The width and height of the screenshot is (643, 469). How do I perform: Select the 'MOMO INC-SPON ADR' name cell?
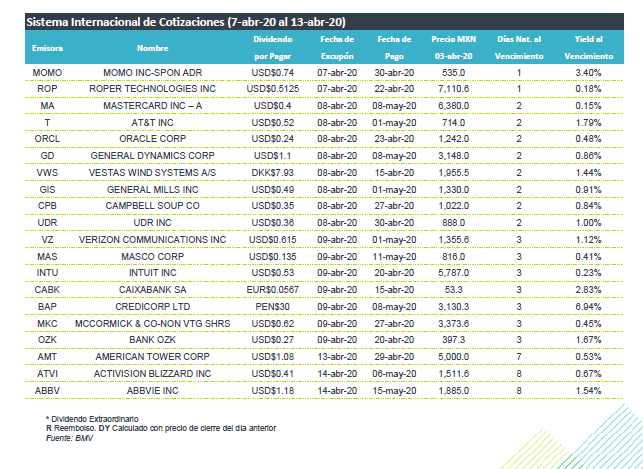click(153, 73)
